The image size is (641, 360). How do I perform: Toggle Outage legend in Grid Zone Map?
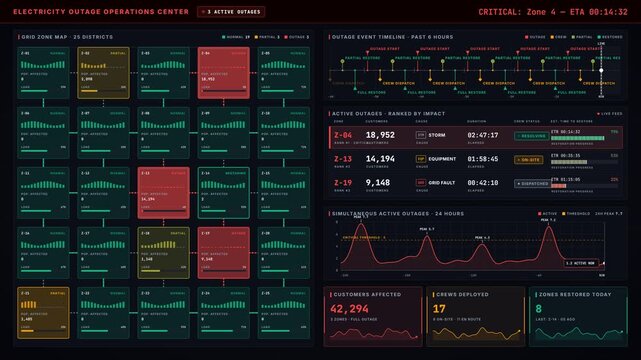297,37
